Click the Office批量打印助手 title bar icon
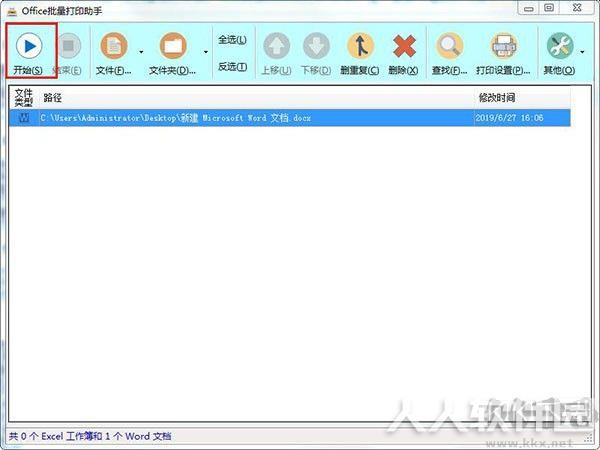 tap(12, 11)
